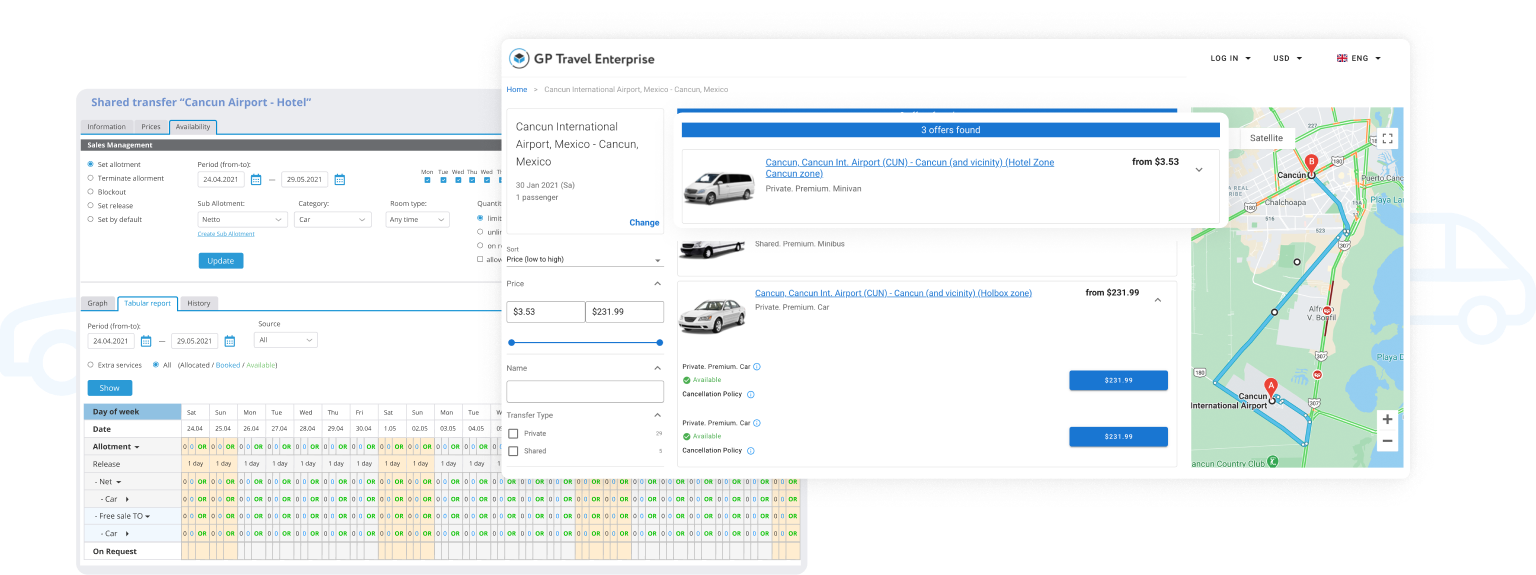This screenshot has height=575, width=1536.
Task: Click Change in the search summary
Action: click(644, 223)
